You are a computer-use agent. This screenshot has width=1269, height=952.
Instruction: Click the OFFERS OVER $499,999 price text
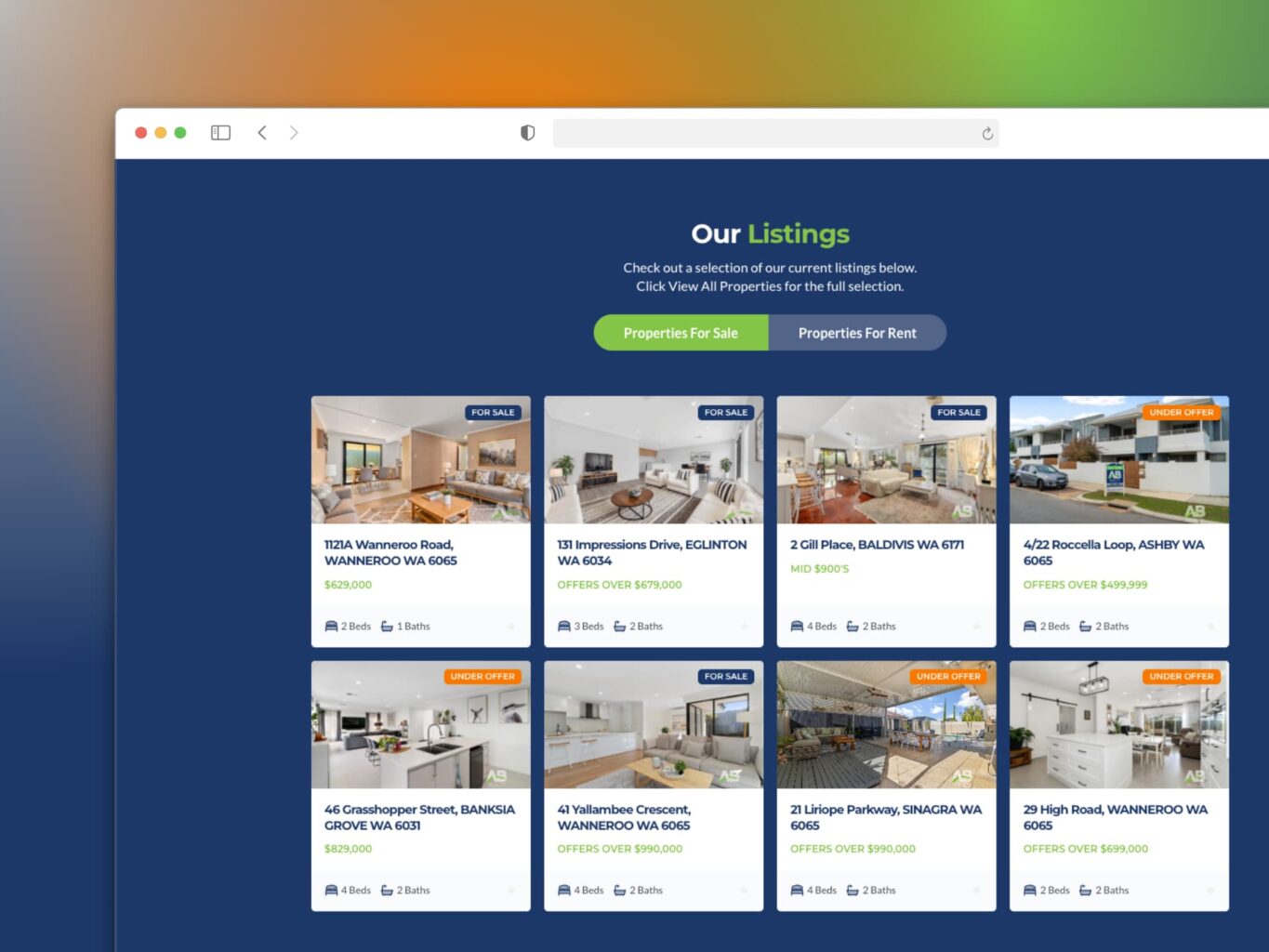coord(1085,585)
